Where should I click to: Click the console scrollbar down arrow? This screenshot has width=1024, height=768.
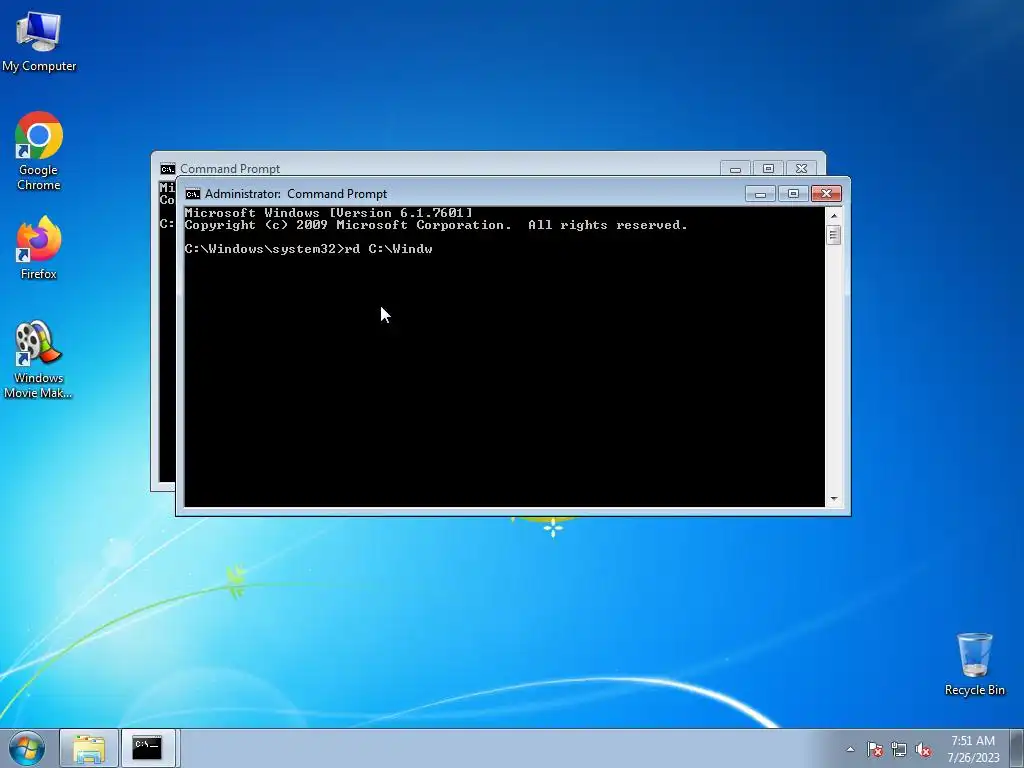[833, 499]
